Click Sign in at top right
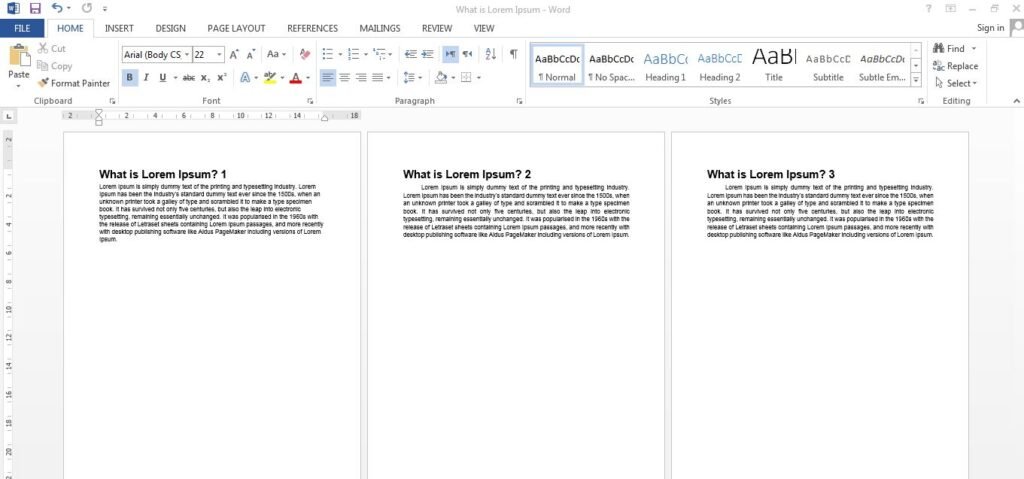Viewport: 1024px width, 479px height. pos(990,28)
